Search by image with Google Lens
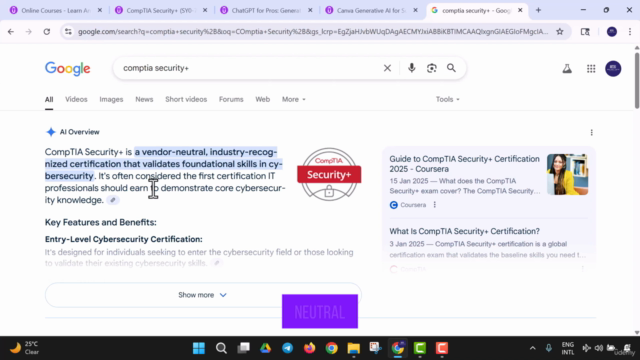640x360 pixels. point(431,68)
